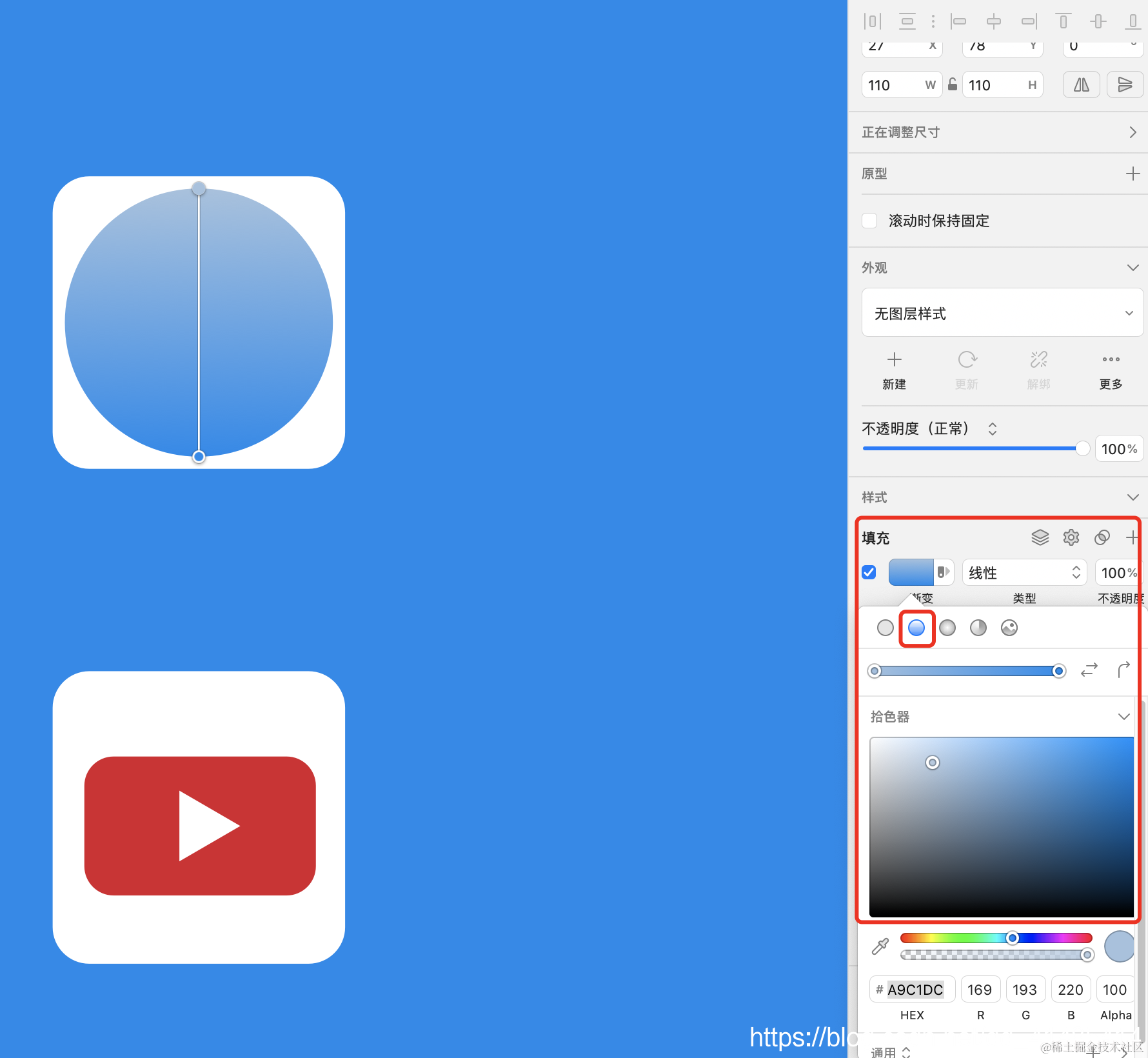
Task: Click the current color preview circle
Action: coord(1120,946)
